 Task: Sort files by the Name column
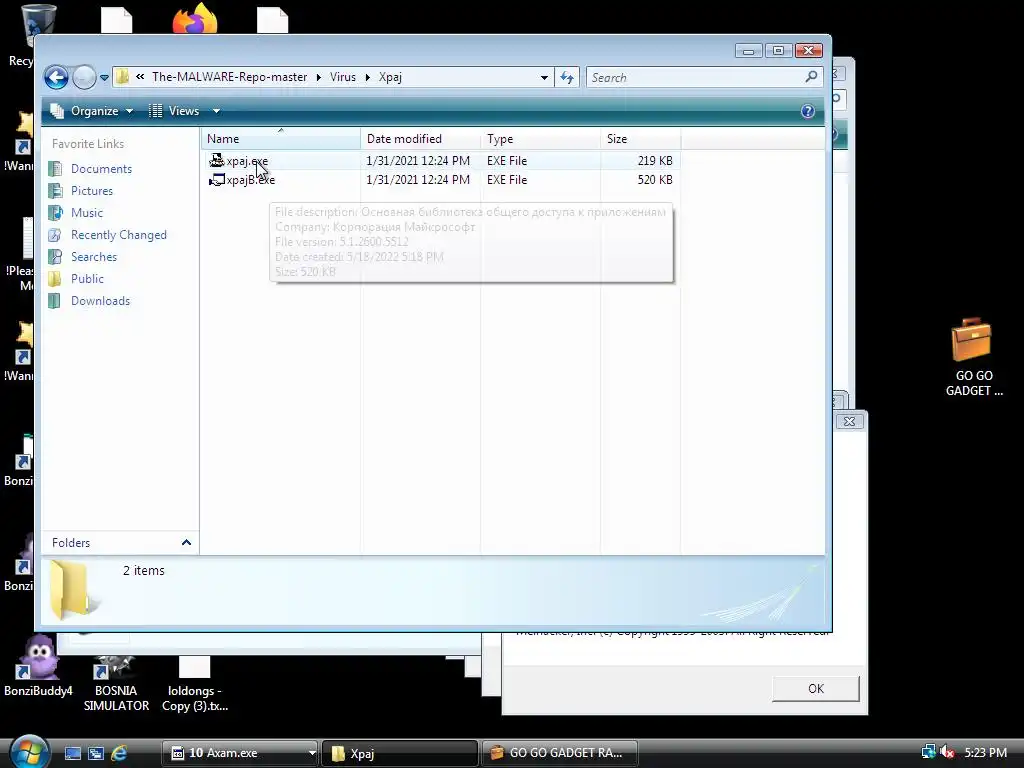281,138
